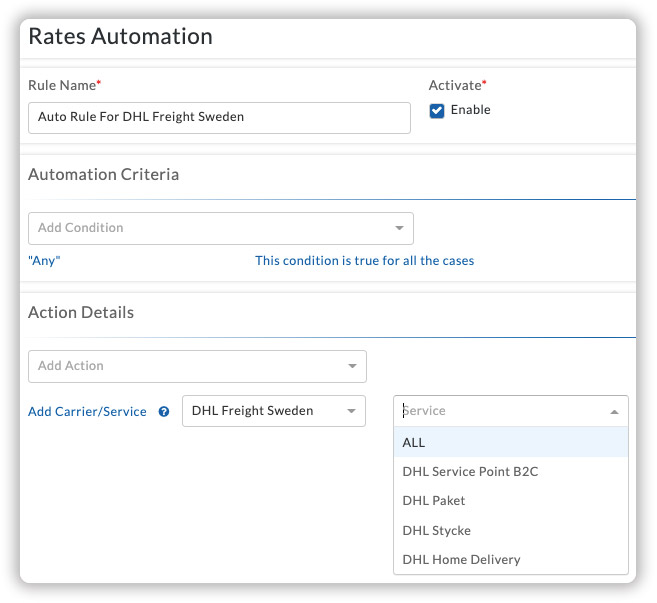Select the DHL Paket service option

(x=511, y=501)
